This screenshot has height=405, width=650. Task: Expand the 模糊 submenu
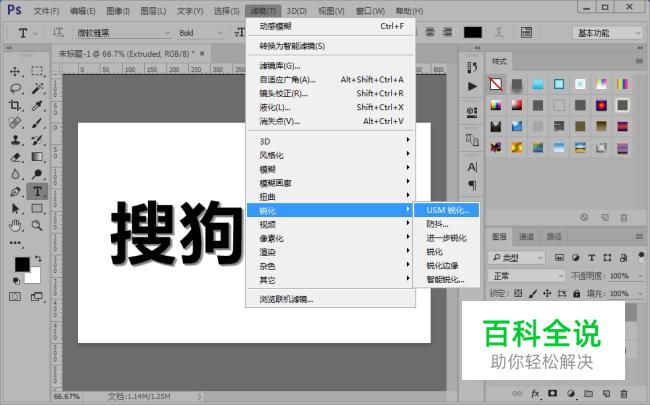(x=330, y=169)
